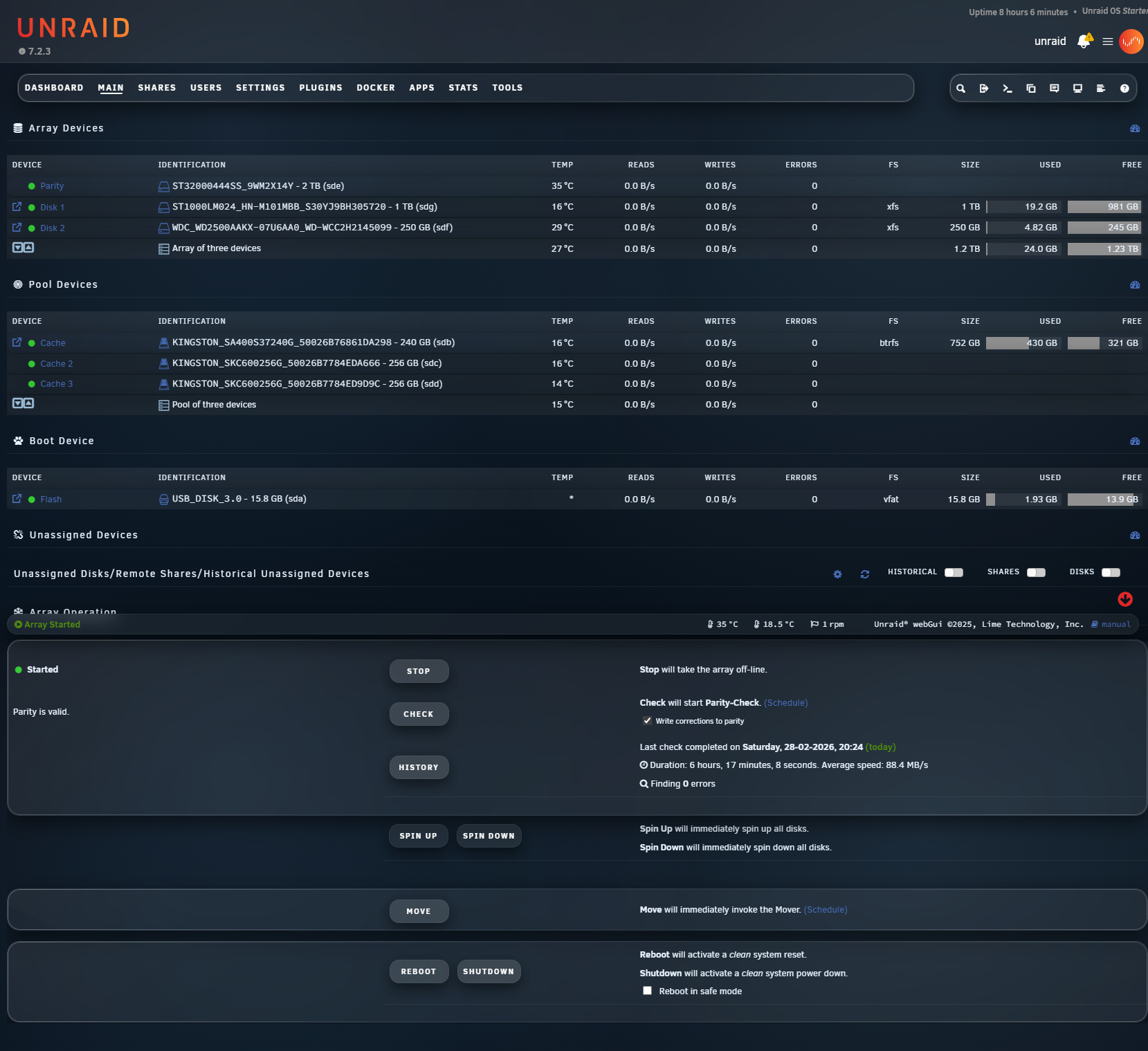The height and width of the screenshot is (1051, 1148).
Task: Open the web terminal icon
Action: point(1008,89)
